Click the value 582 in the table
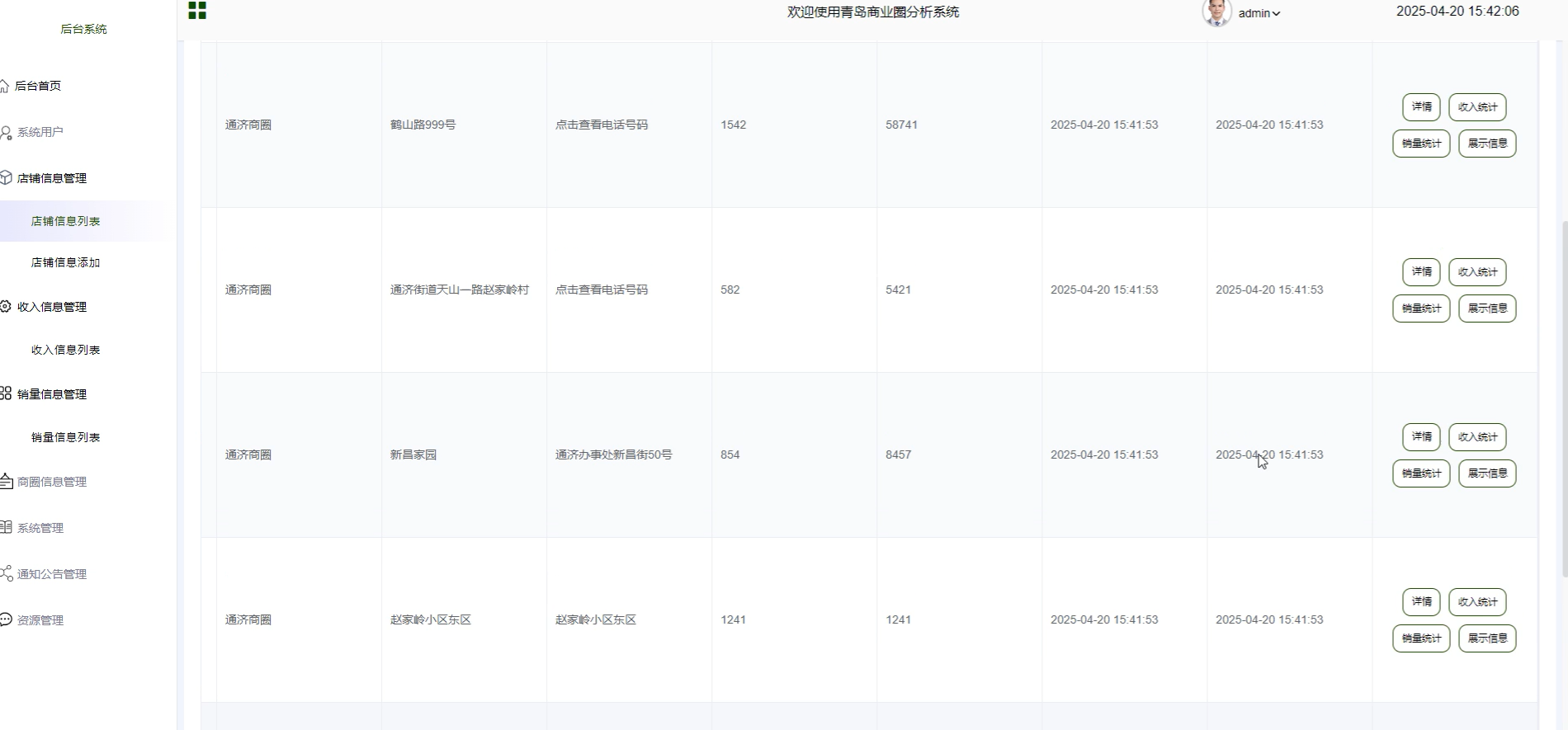This screenshot has width=1568, height=730. click(x=730, y=290)
